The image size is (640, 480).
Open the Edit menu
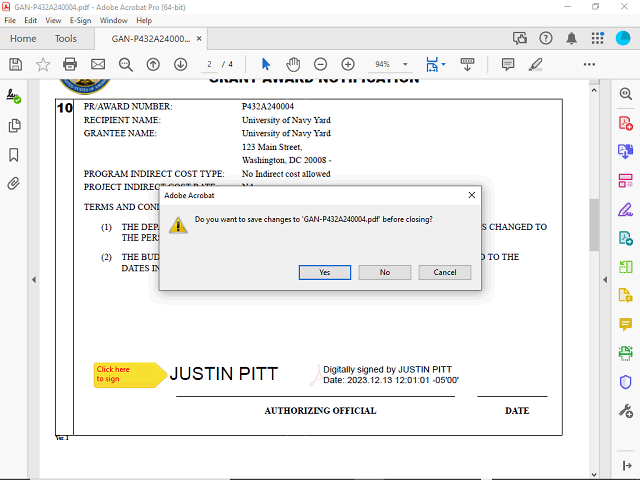(31, 20)
